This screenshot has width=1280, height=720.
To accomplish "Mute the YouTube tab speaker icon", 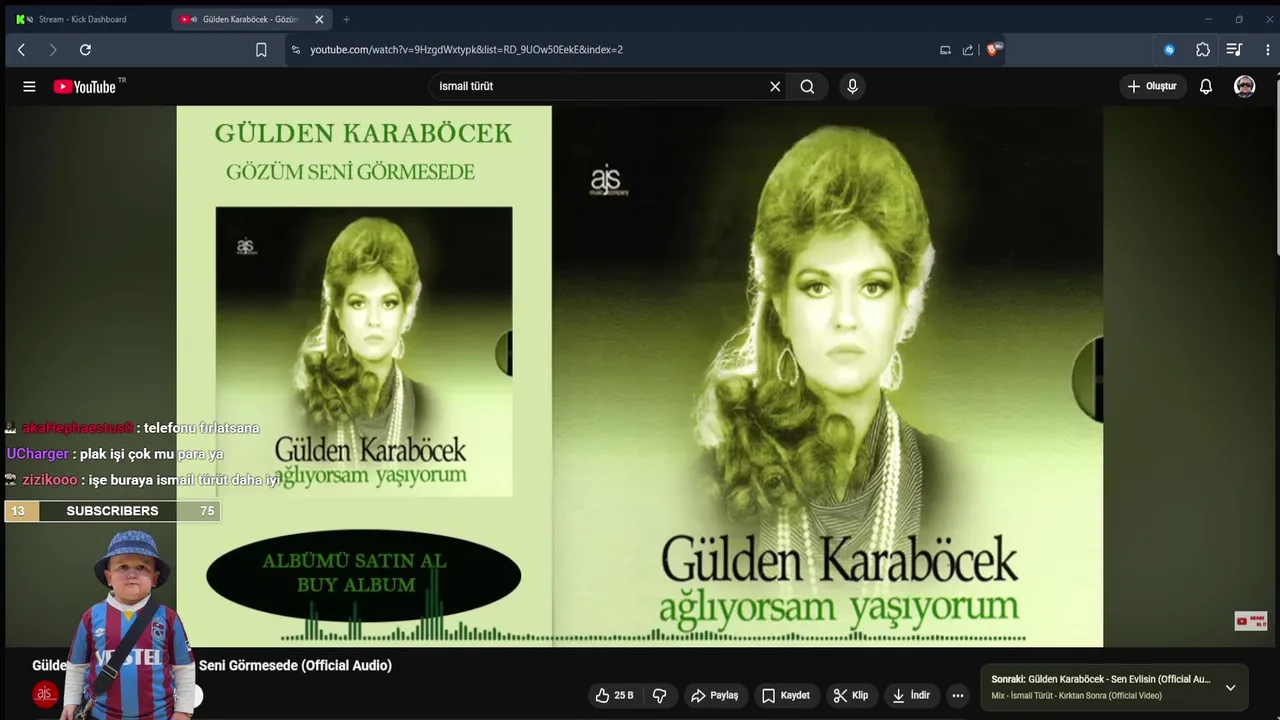I will (x=193, y=19).
